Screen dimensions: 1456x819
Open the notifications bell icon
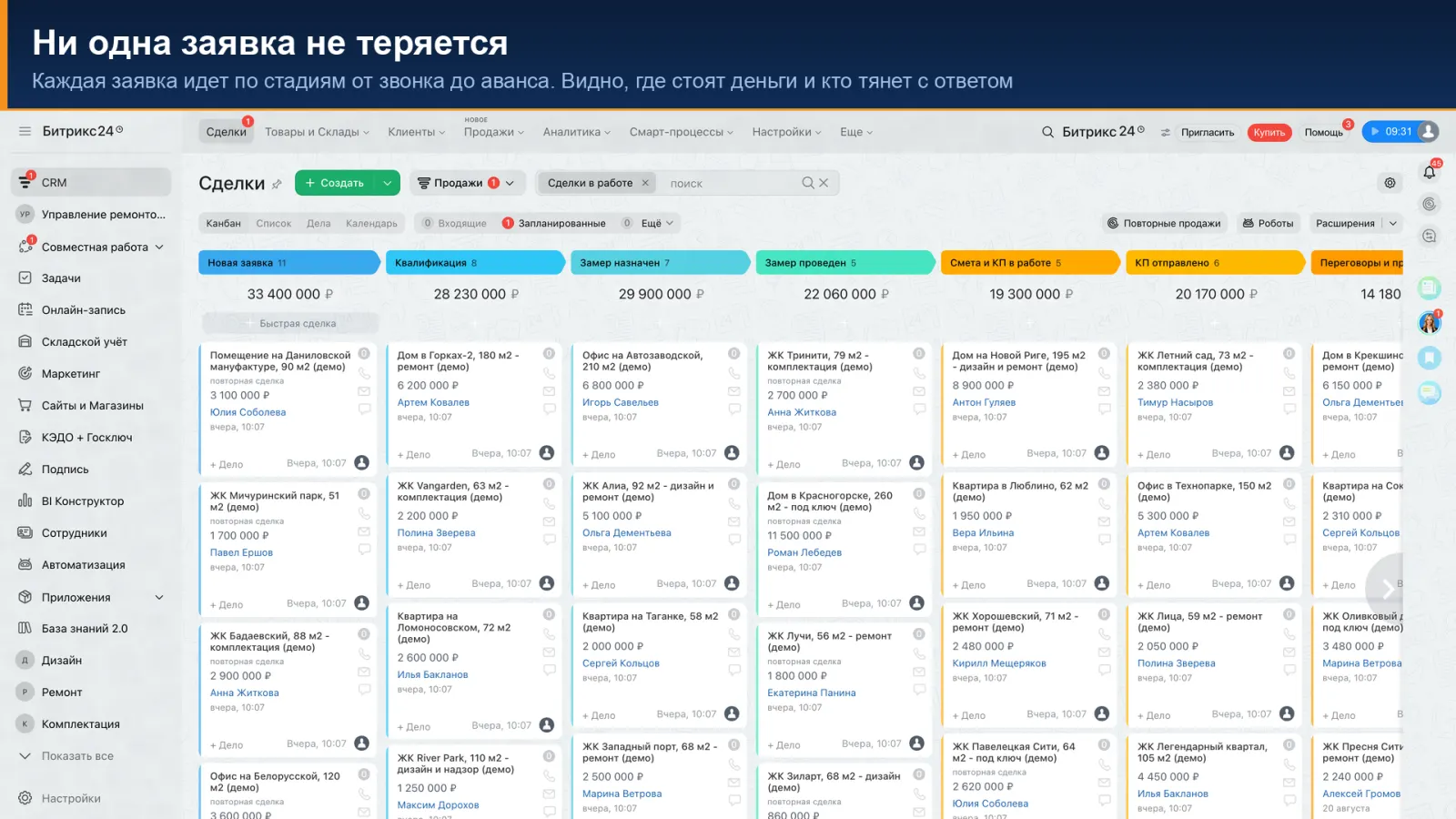pyautogui.click(x=1430, y=172)
